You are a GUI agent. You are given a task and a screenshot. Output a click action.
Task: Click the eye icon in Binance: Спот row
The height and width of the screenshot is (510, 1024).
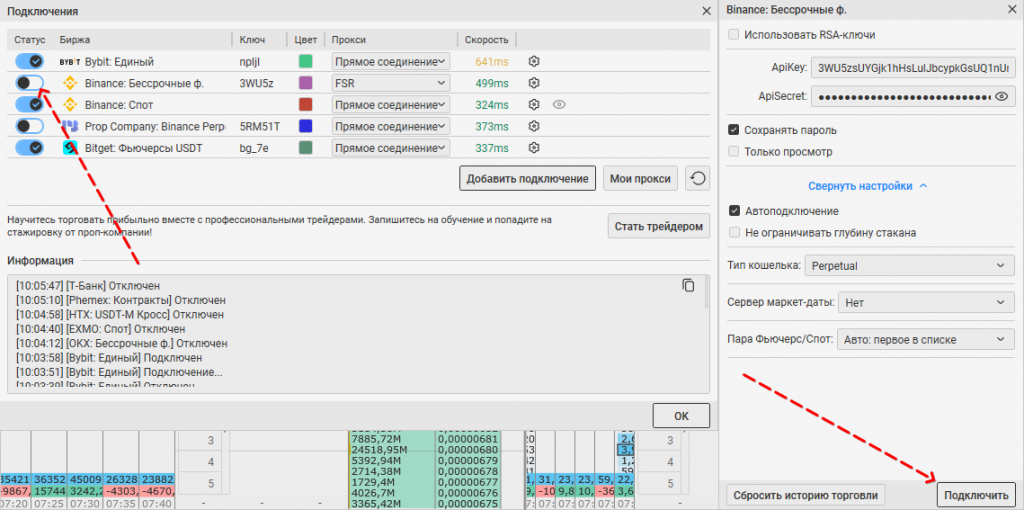(x=558, y=104)
